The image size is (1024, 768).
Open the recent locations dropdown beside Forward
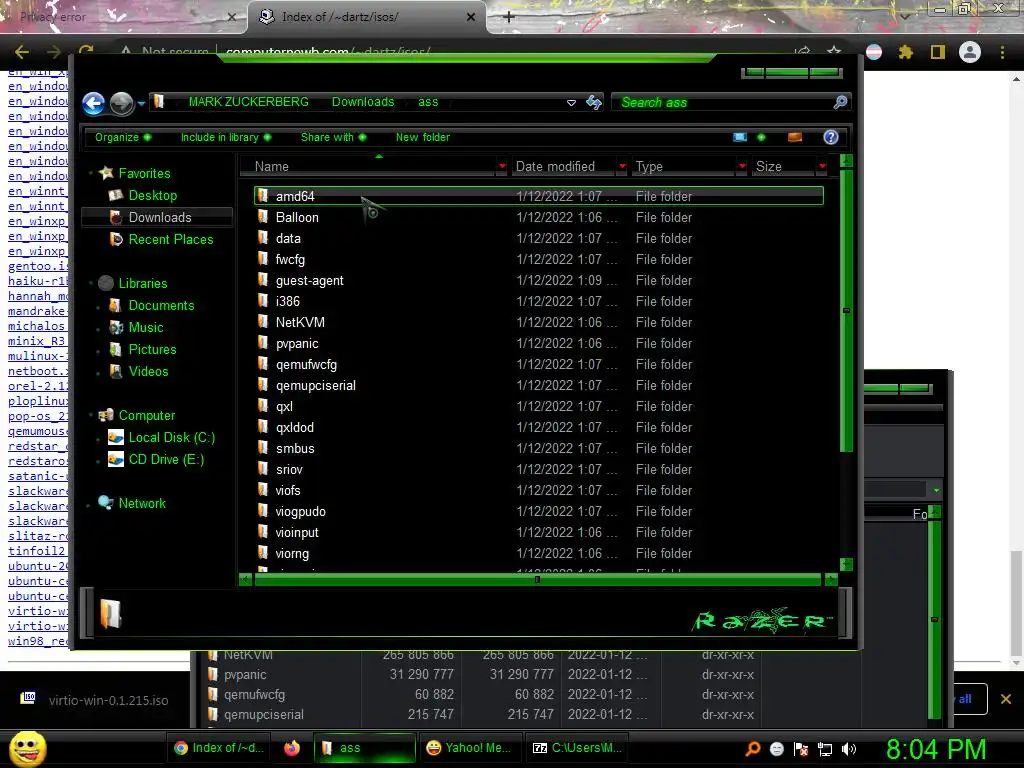(x=141, y=103)
